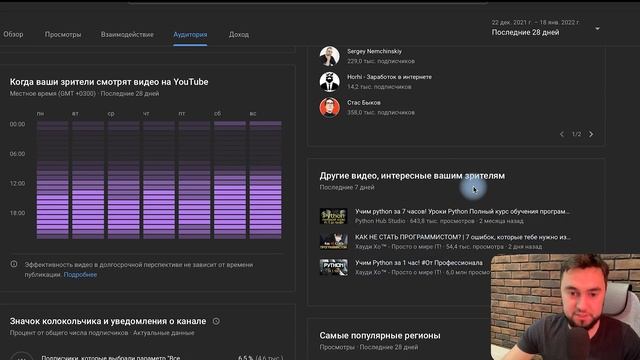This screenshot has width=640, height=360.
Task: Click the вс column of the heatmap
Action: click(x=265, y=180)
